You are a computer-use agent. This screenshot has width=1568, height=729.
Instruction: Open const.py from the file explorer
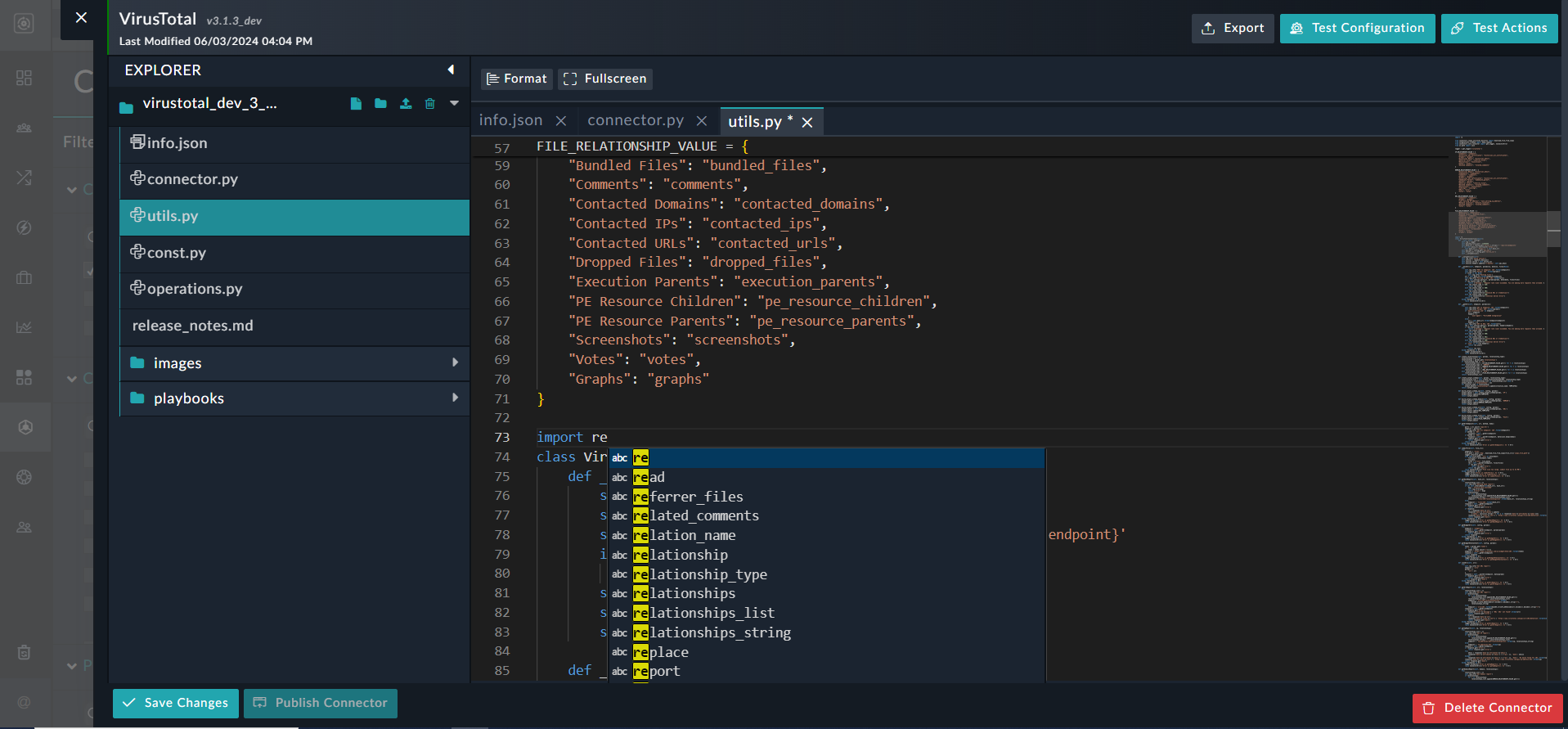(x=176, y=253)
